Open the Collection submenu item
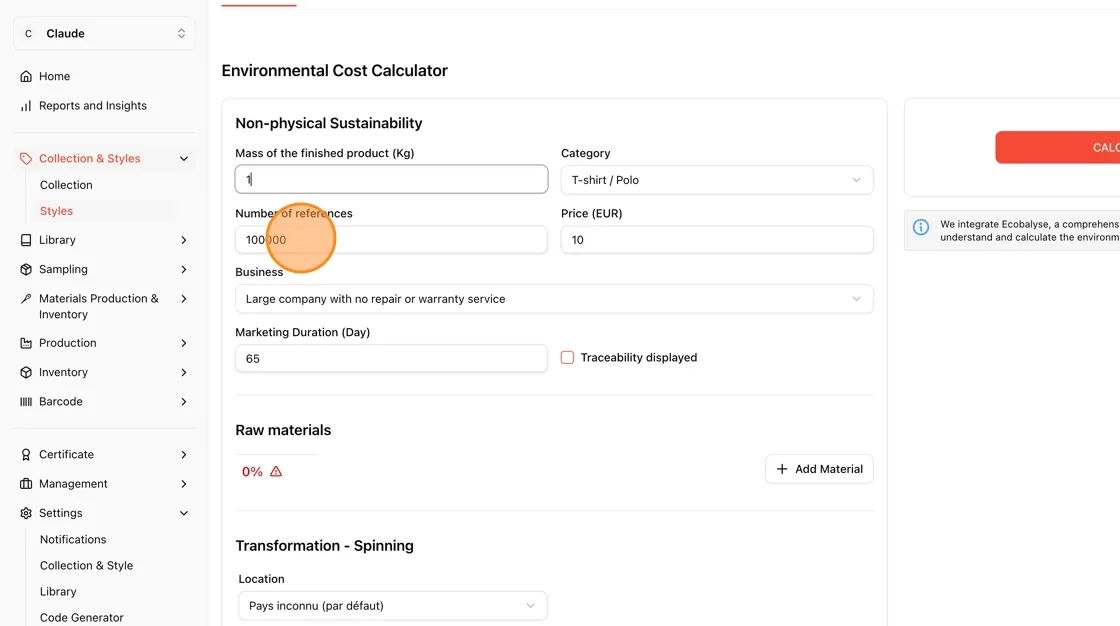Viewport: 1120px width, 626px height. tap(66, 185)
